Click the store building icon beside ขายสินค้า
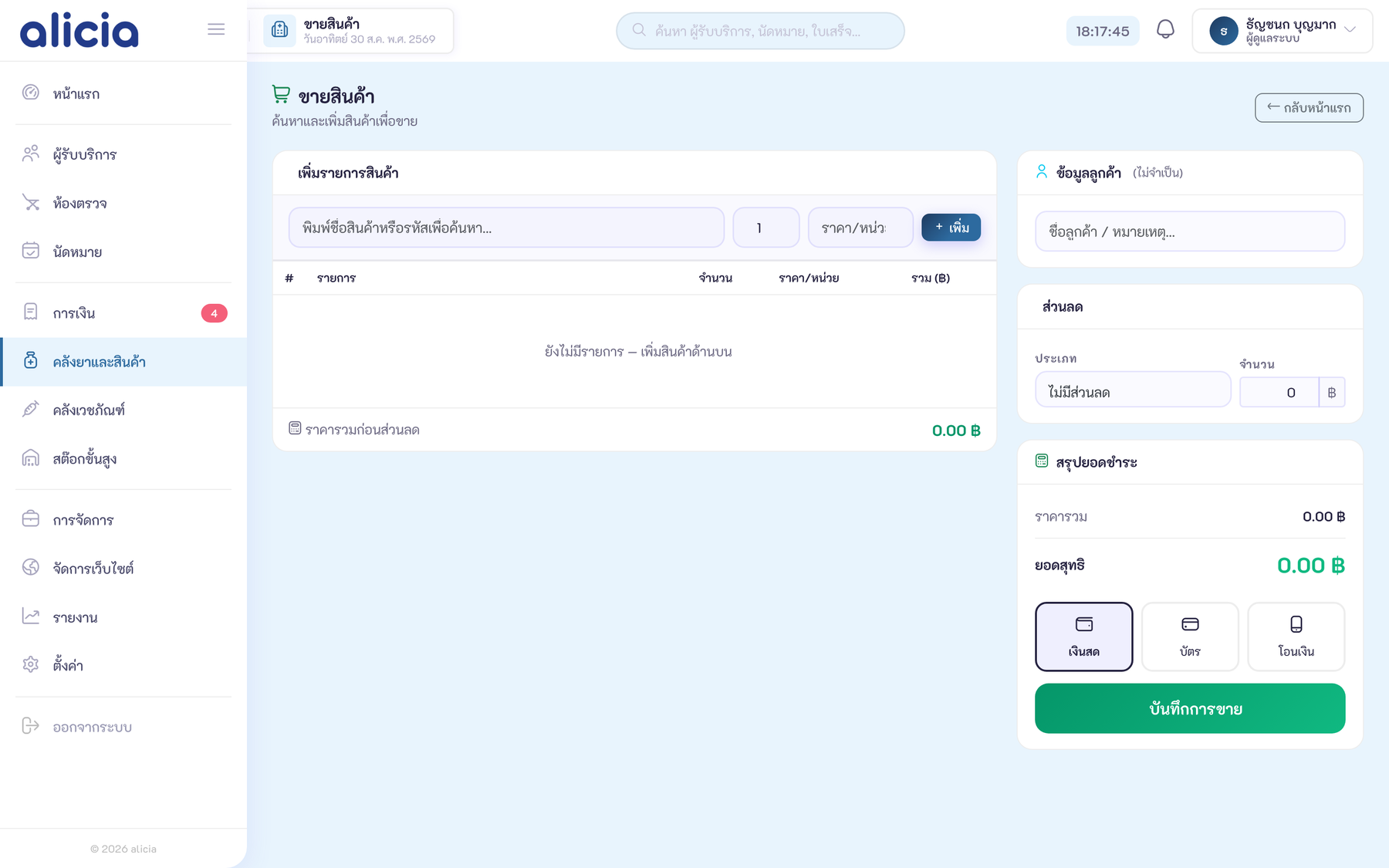Screen dimensions: 1389x868 [x=280, y=30]
